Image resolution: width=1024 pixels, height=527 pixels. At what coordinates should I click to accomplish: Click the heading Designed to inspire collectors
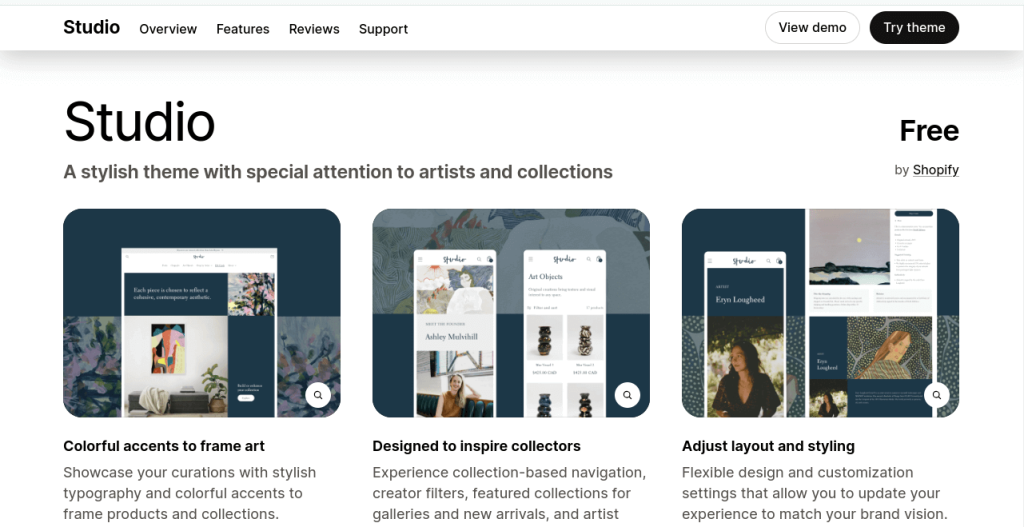(x=477, y=446)
